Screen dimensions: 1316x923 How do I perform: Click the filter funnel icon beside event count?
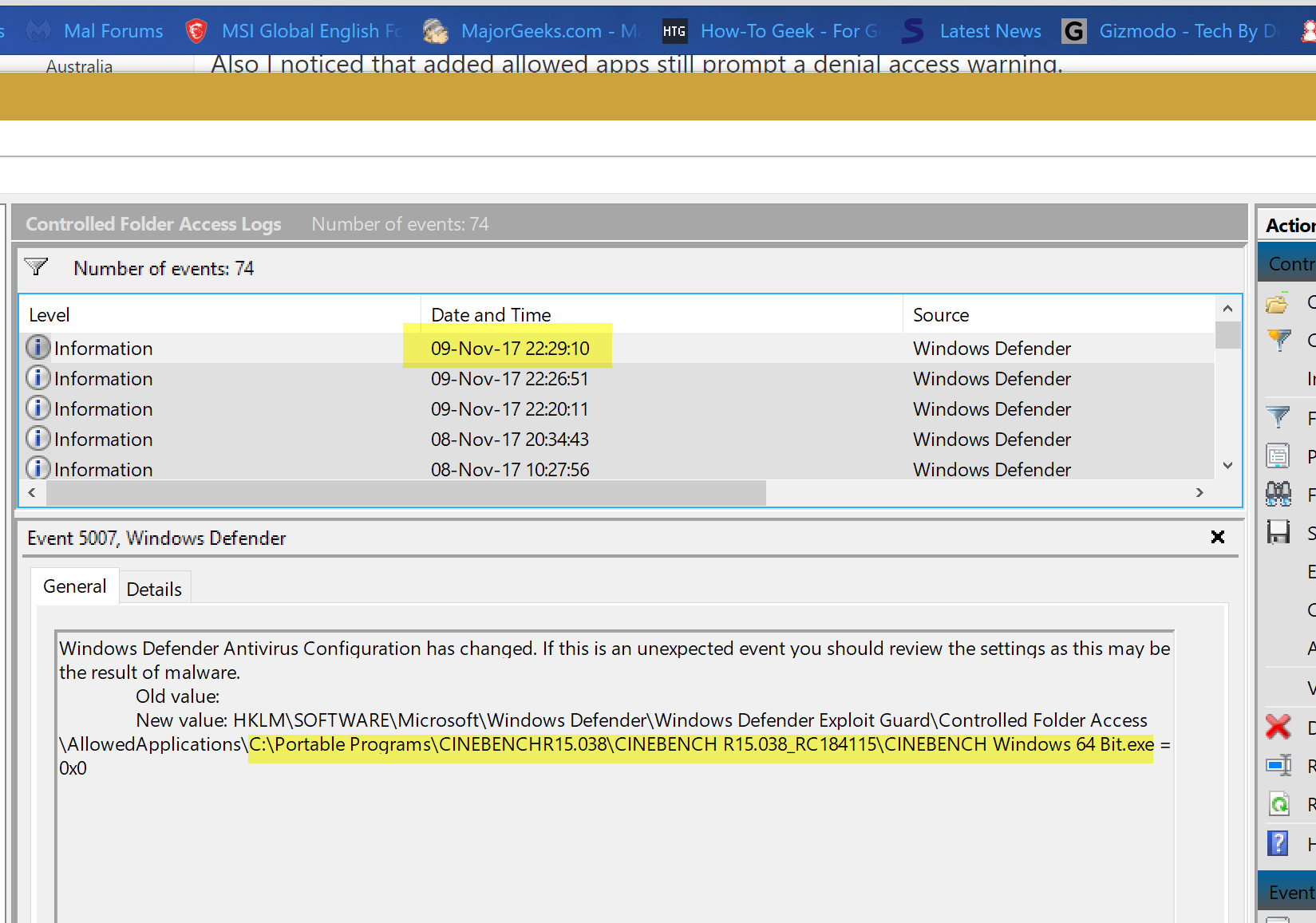click(x=37, y=267)
